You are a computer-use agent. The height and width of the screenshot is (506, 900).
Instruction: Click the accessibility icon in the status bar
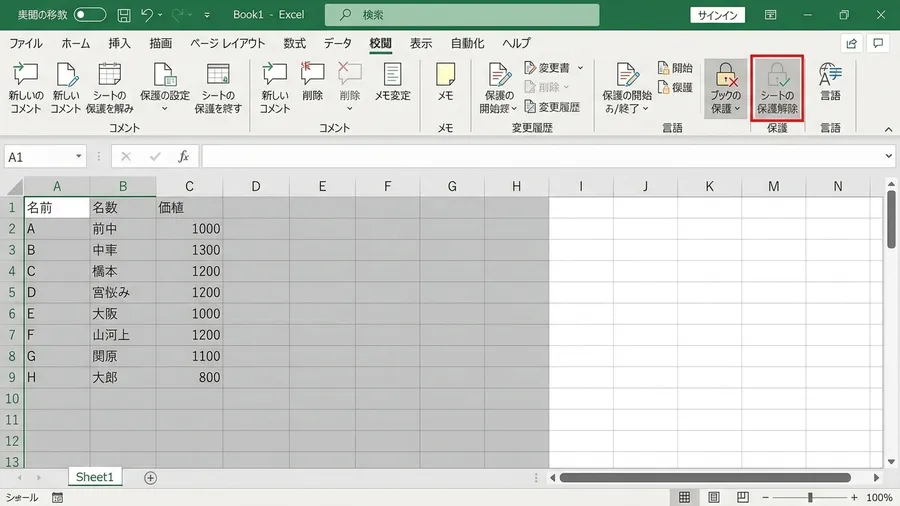coord(57,497)
